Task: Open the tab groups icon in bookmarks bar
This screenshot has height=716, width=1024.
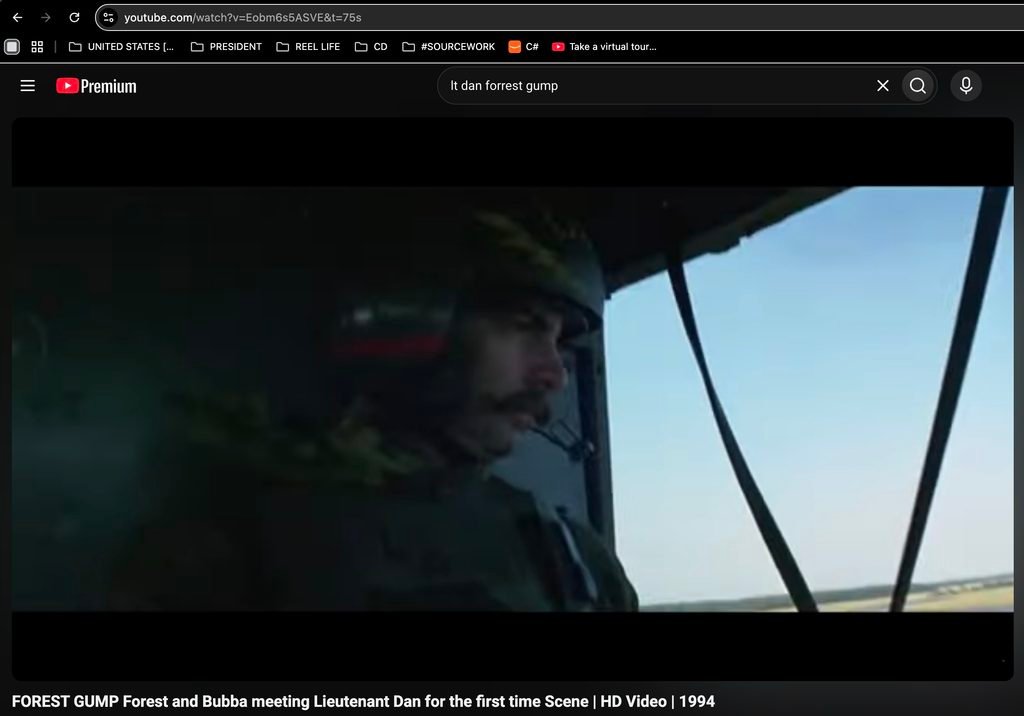Action: [12, 46]
